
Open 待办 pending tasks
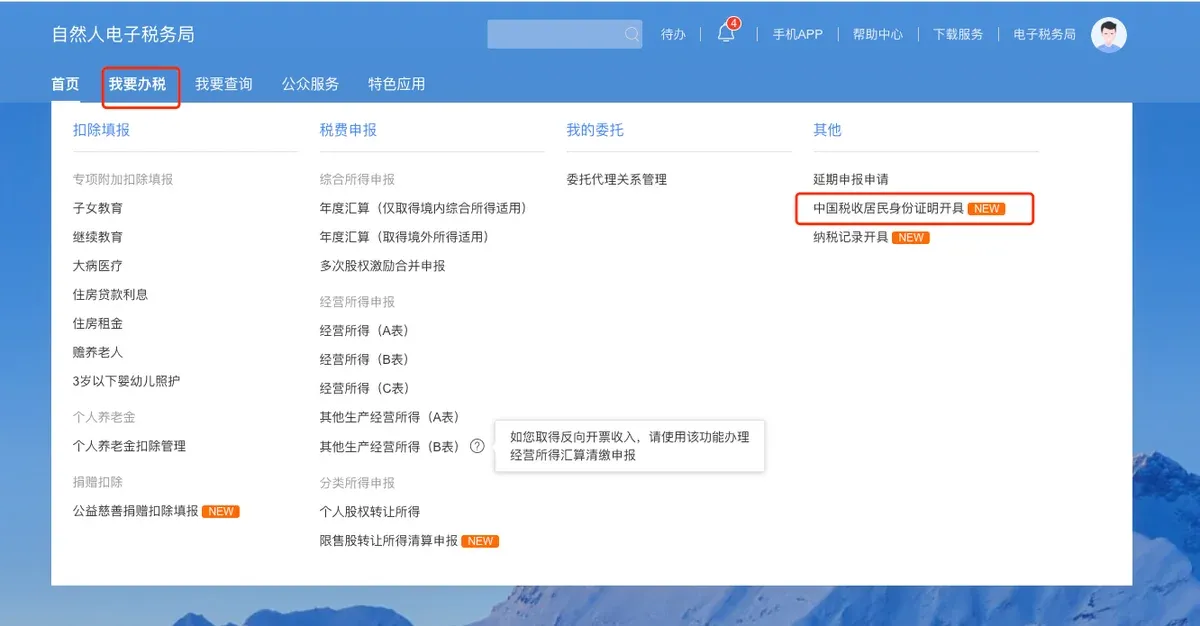point(673,33)
